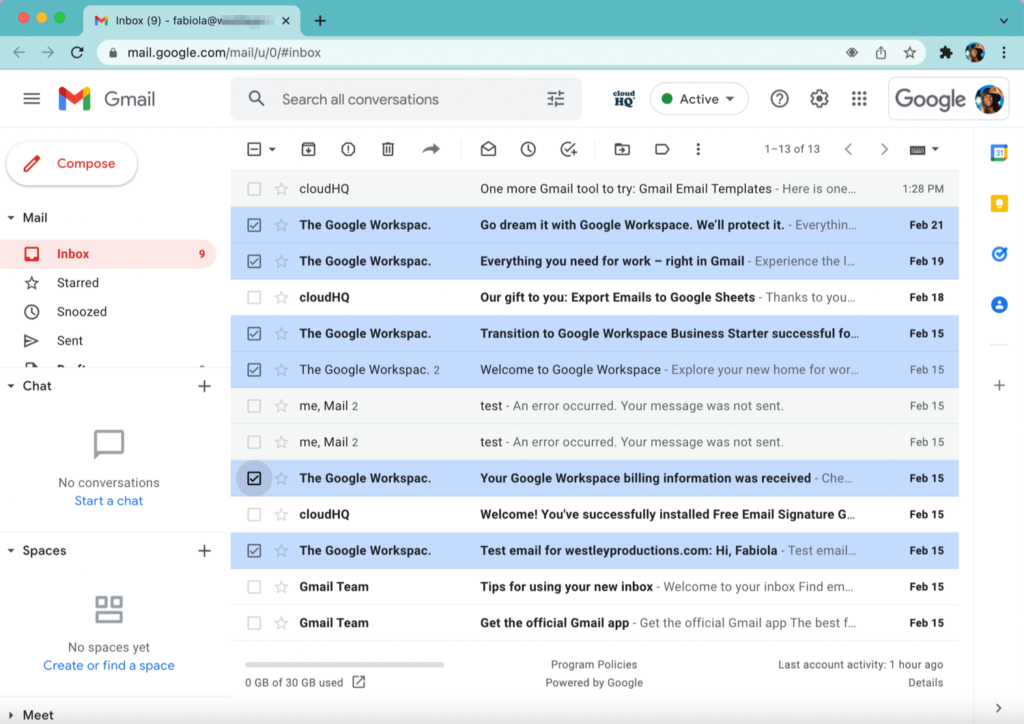The height and width of the screenshot is (724, 1024).
Task: Click the Search all conversations field
Action: point(400,99)
